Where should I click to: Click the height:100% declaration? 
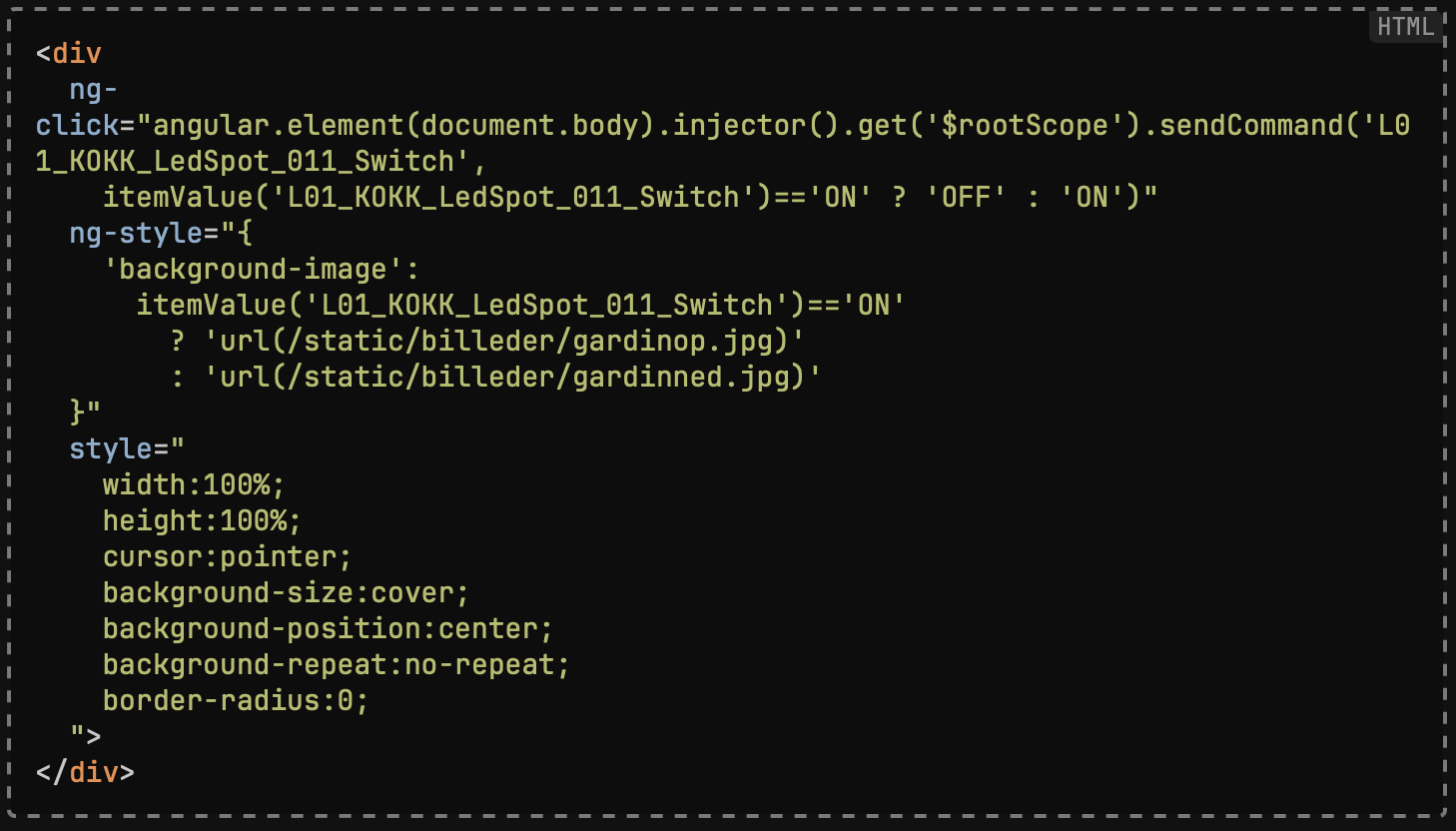(x=202, y=521)
